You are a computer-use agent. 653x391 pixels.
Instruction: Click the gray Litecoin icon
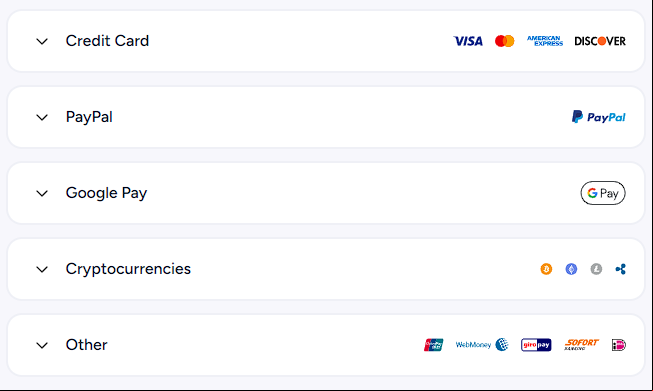click(x=596, y=269)
